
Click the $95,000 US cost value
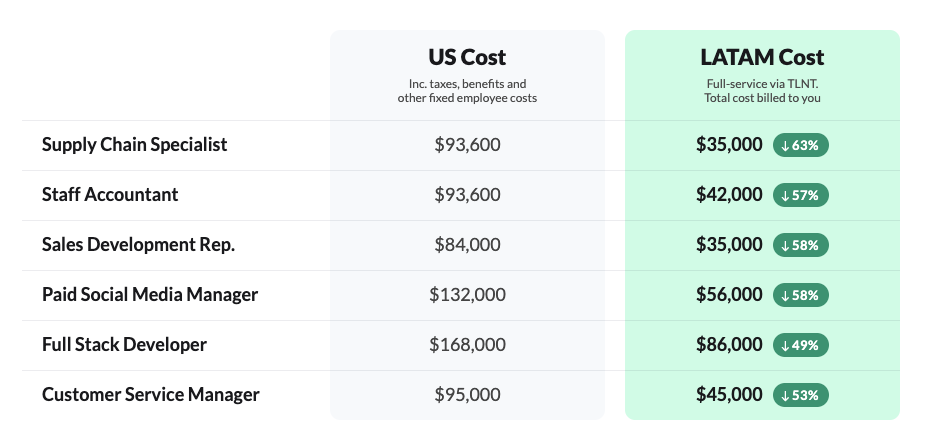[467, 395]
